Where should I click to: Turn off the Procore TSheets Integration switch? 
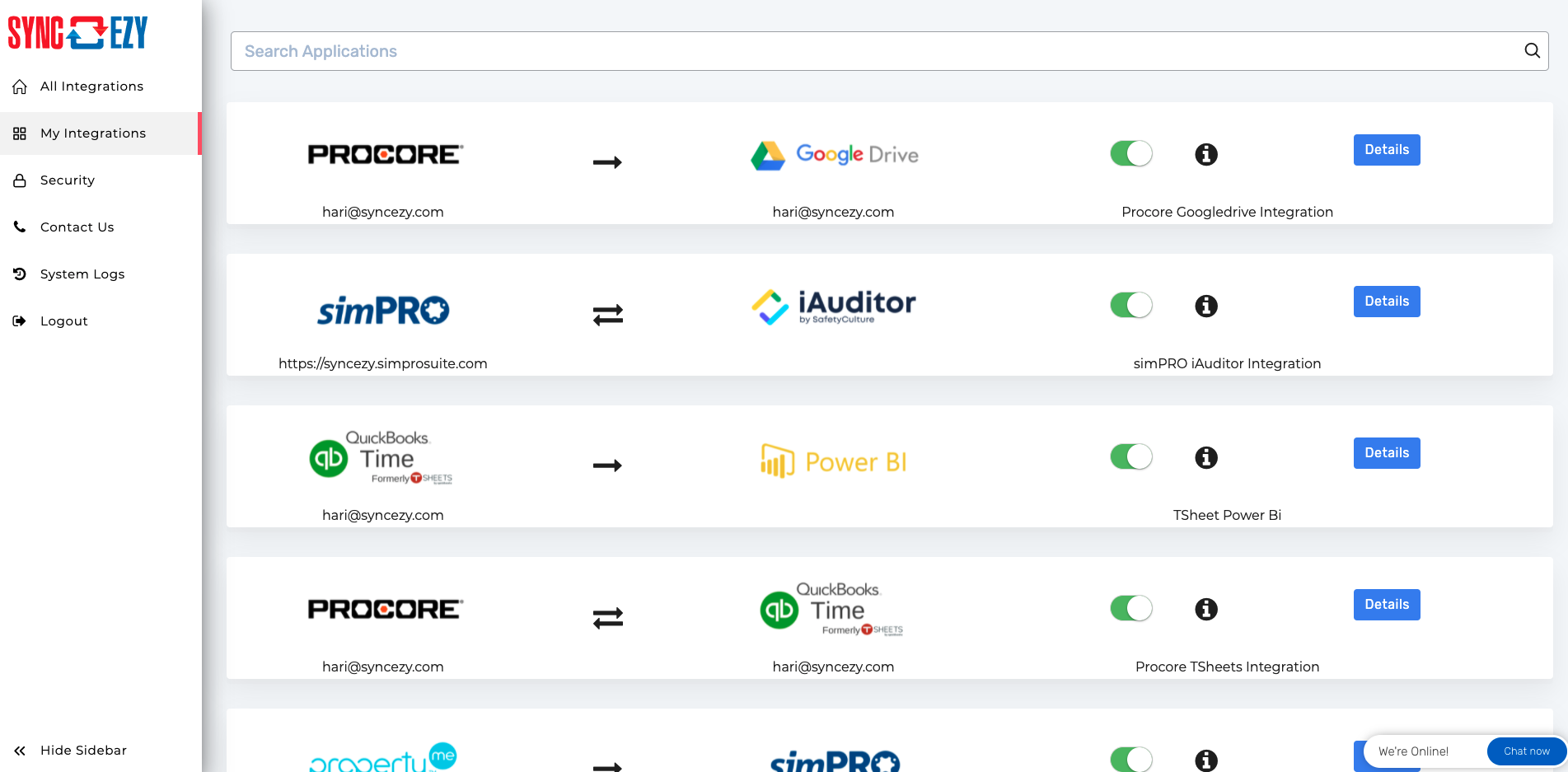pos(1130,608)
